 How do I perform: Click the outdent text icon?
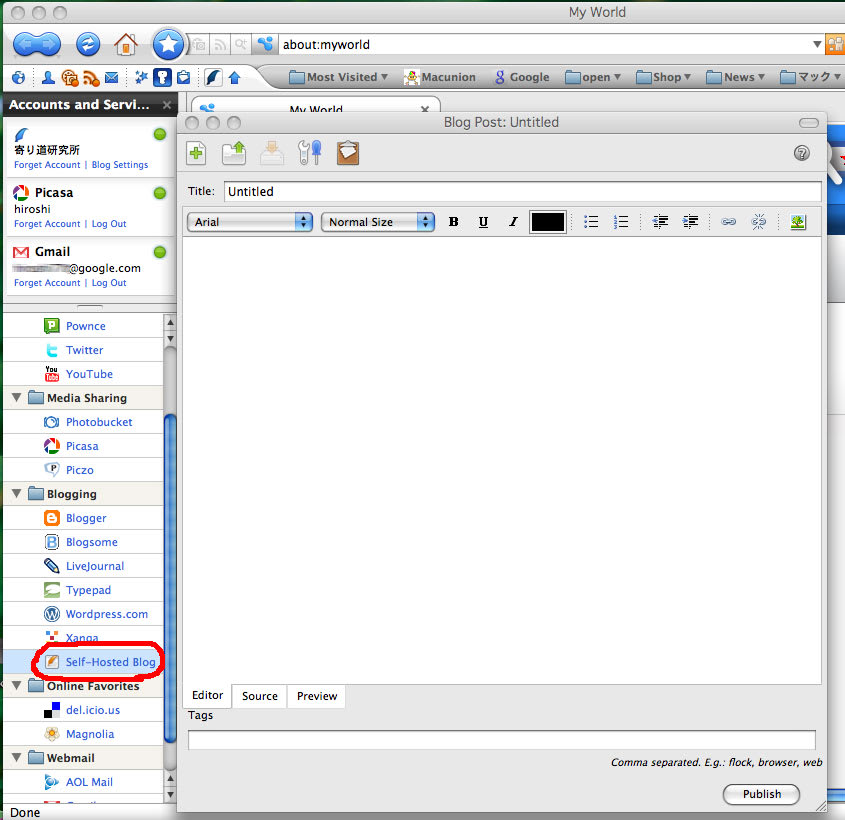click(x=660, y=222)
